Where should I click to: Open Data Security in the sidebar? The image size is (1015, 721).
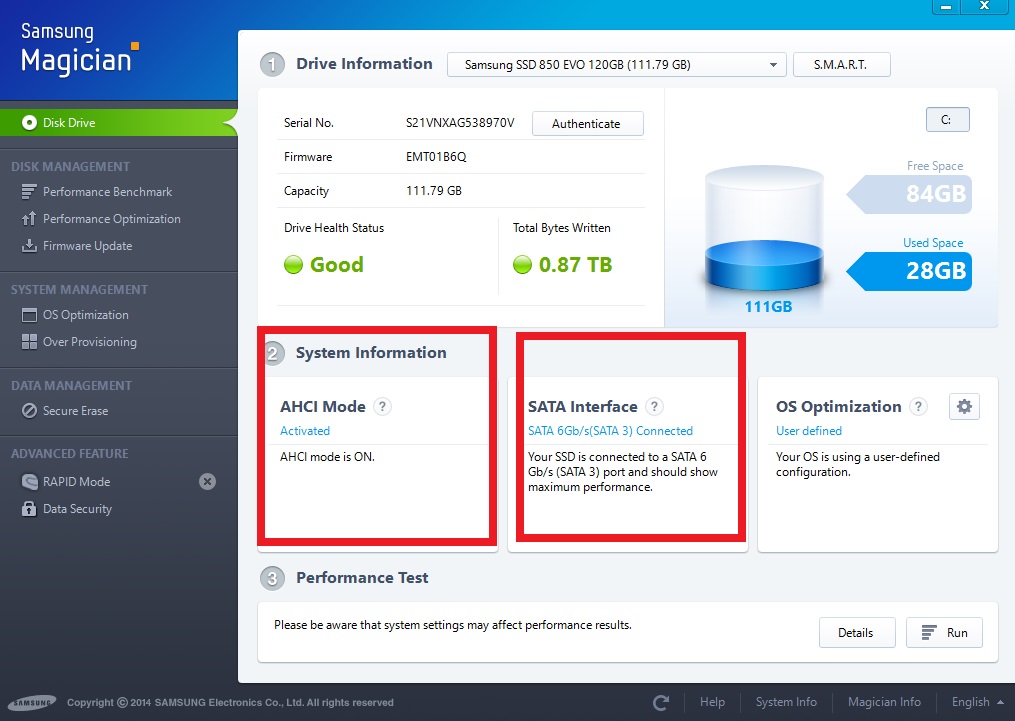(x=77, y=509)
